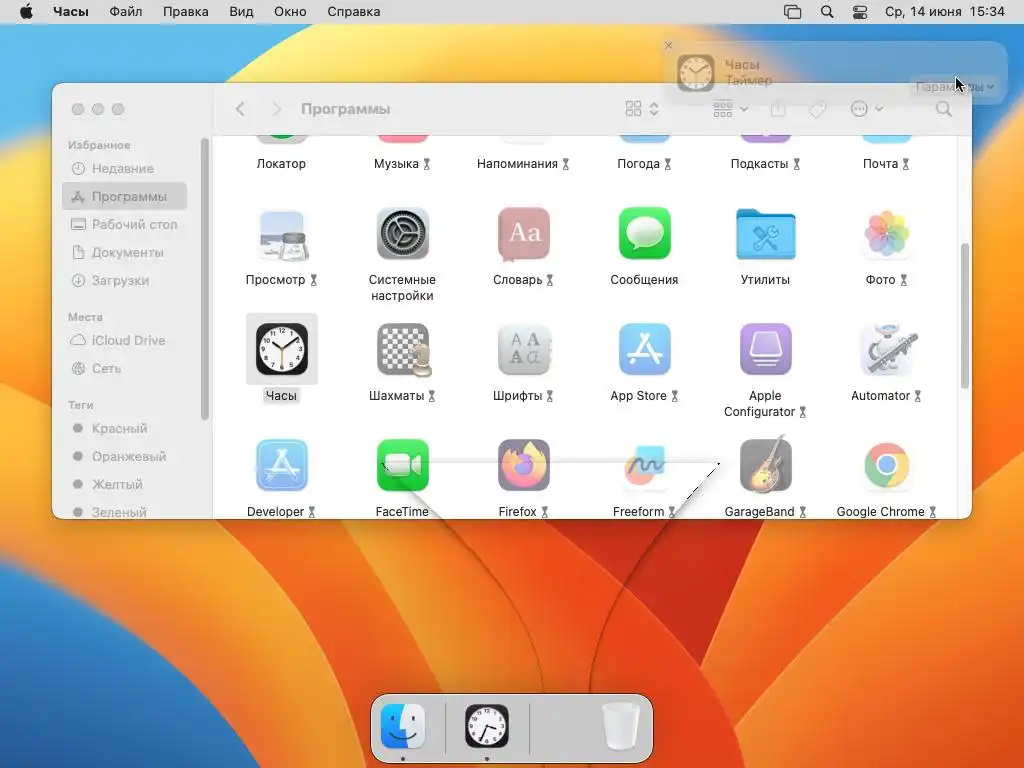Click the Погода app label
Image resolution: width=1024 pixels, height=768 pixels.
pyautogui.click(x=639, y=164)
